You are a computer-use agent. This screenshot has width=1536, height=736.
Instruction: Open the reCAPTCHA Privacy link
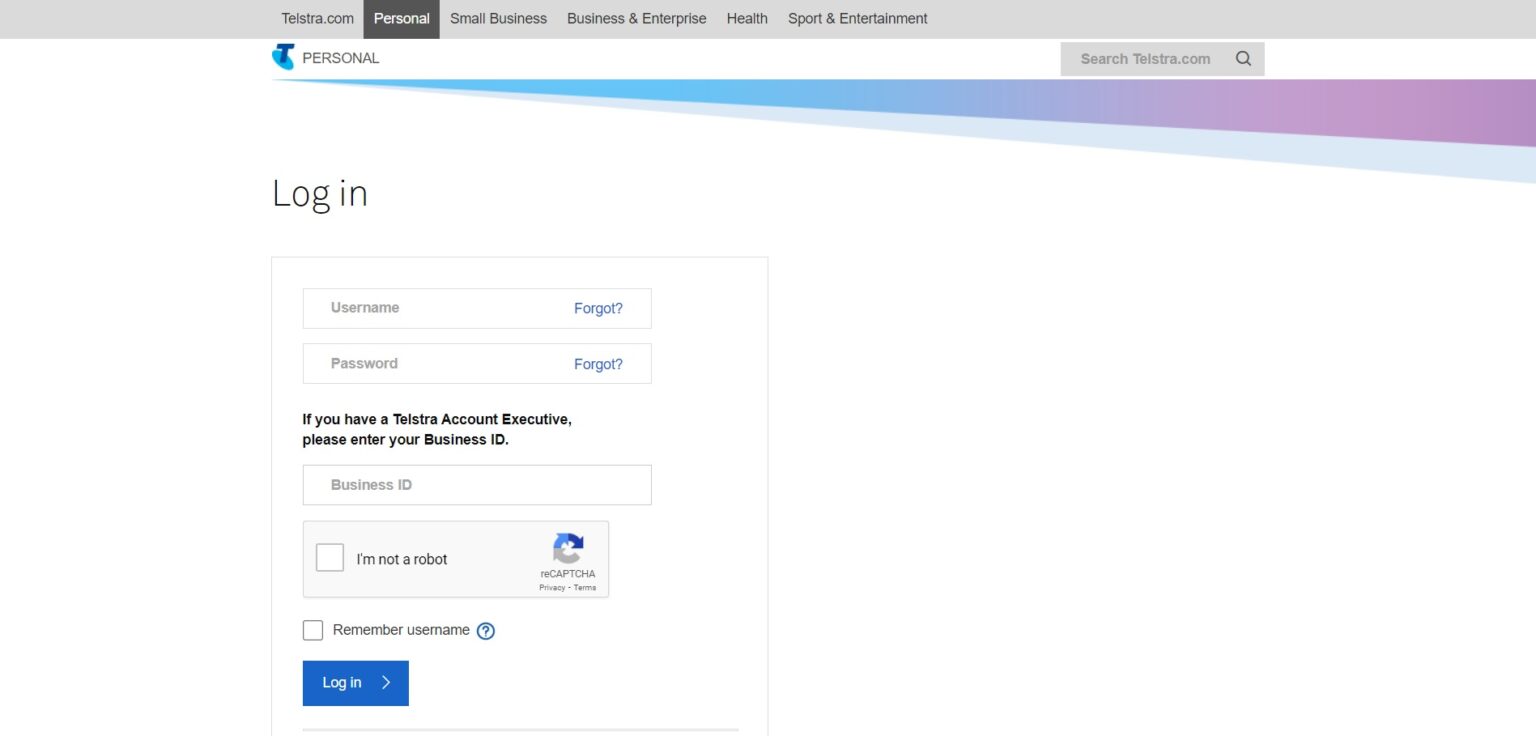click(x=552, y=588)
